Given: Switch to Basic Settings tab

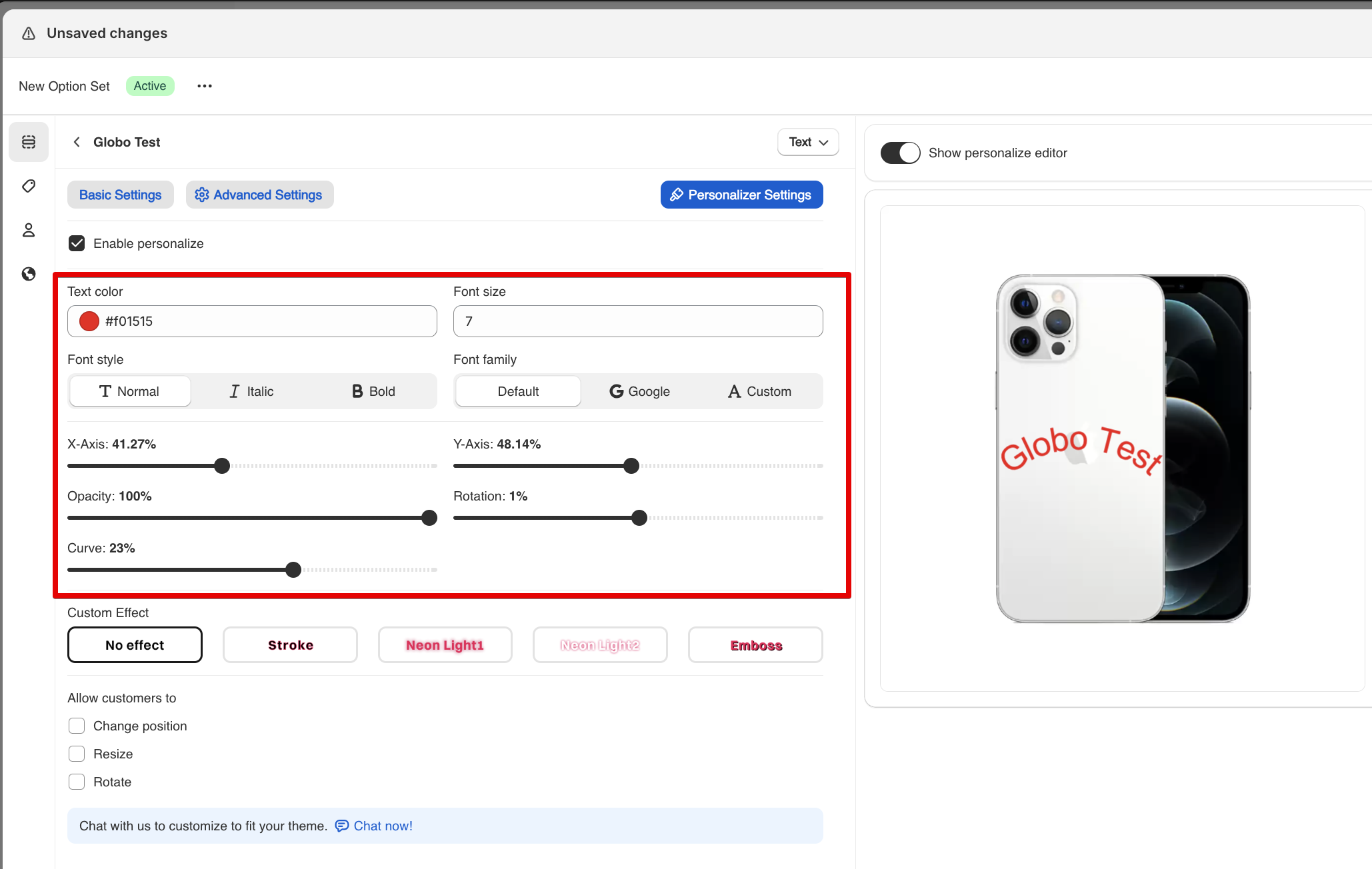Looking at the screenshot, I should [120, 195].
